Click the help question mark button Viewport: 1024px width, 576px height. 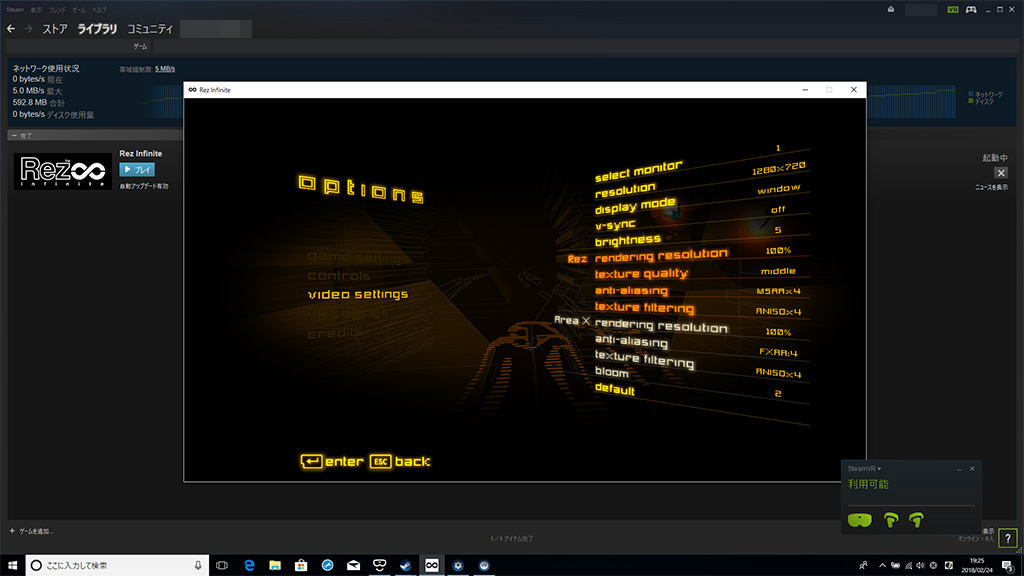(x=1008, y=538)
